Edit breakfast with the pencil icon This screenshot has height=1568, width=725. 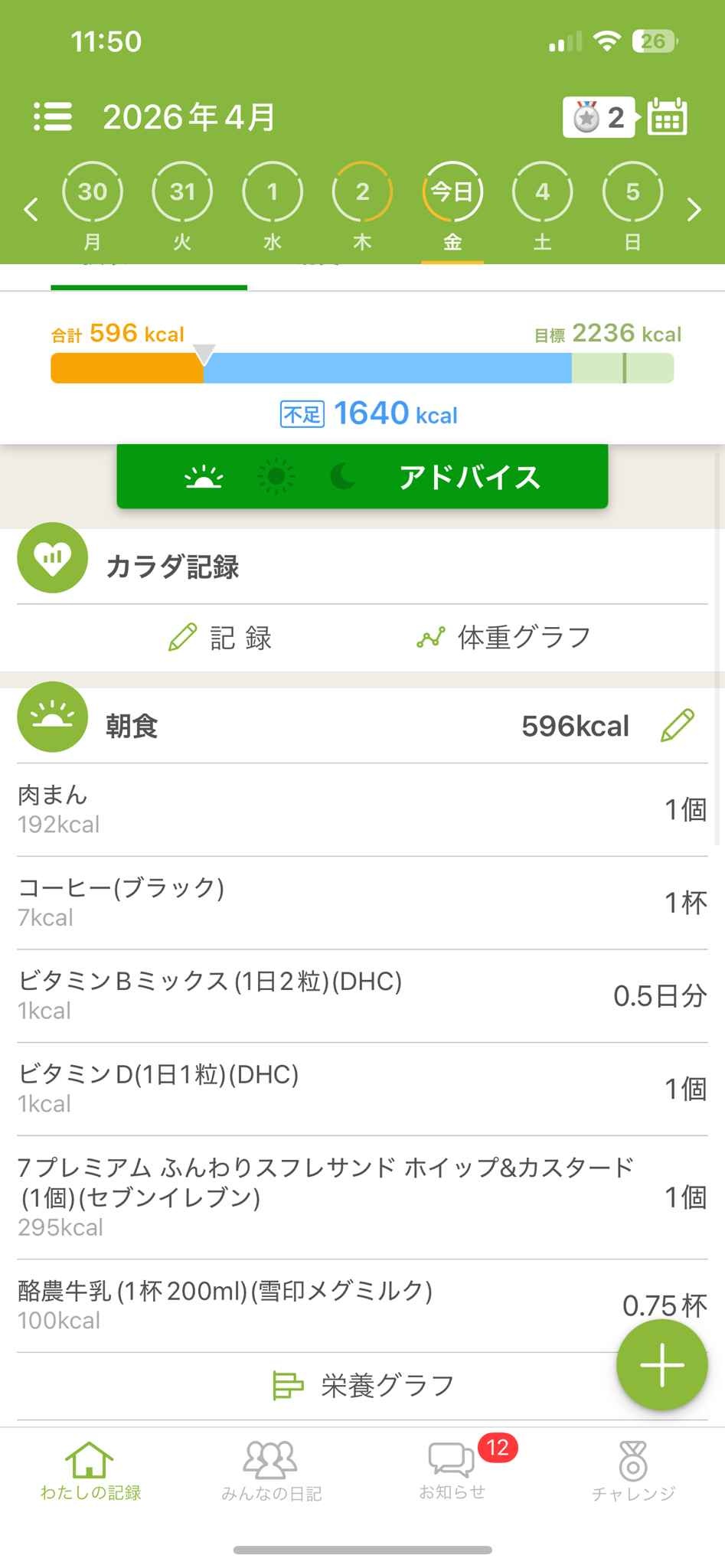[677, 725]
